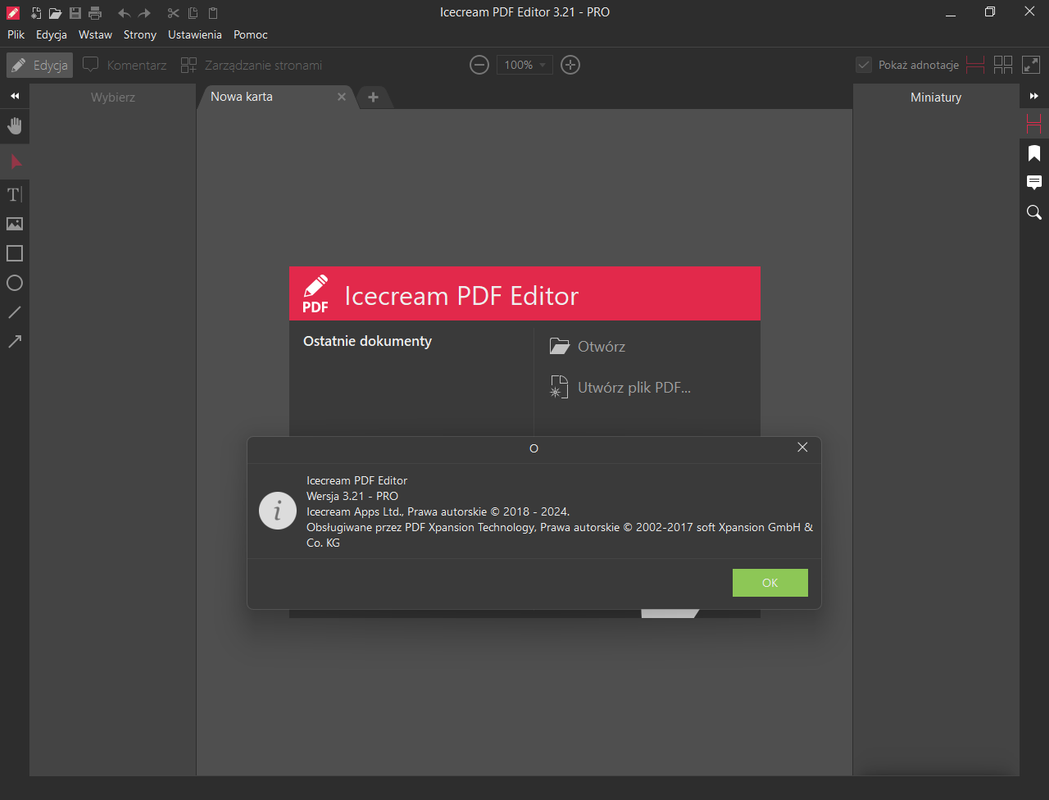Click the fullscreen expand icon

pos(1031,65)
